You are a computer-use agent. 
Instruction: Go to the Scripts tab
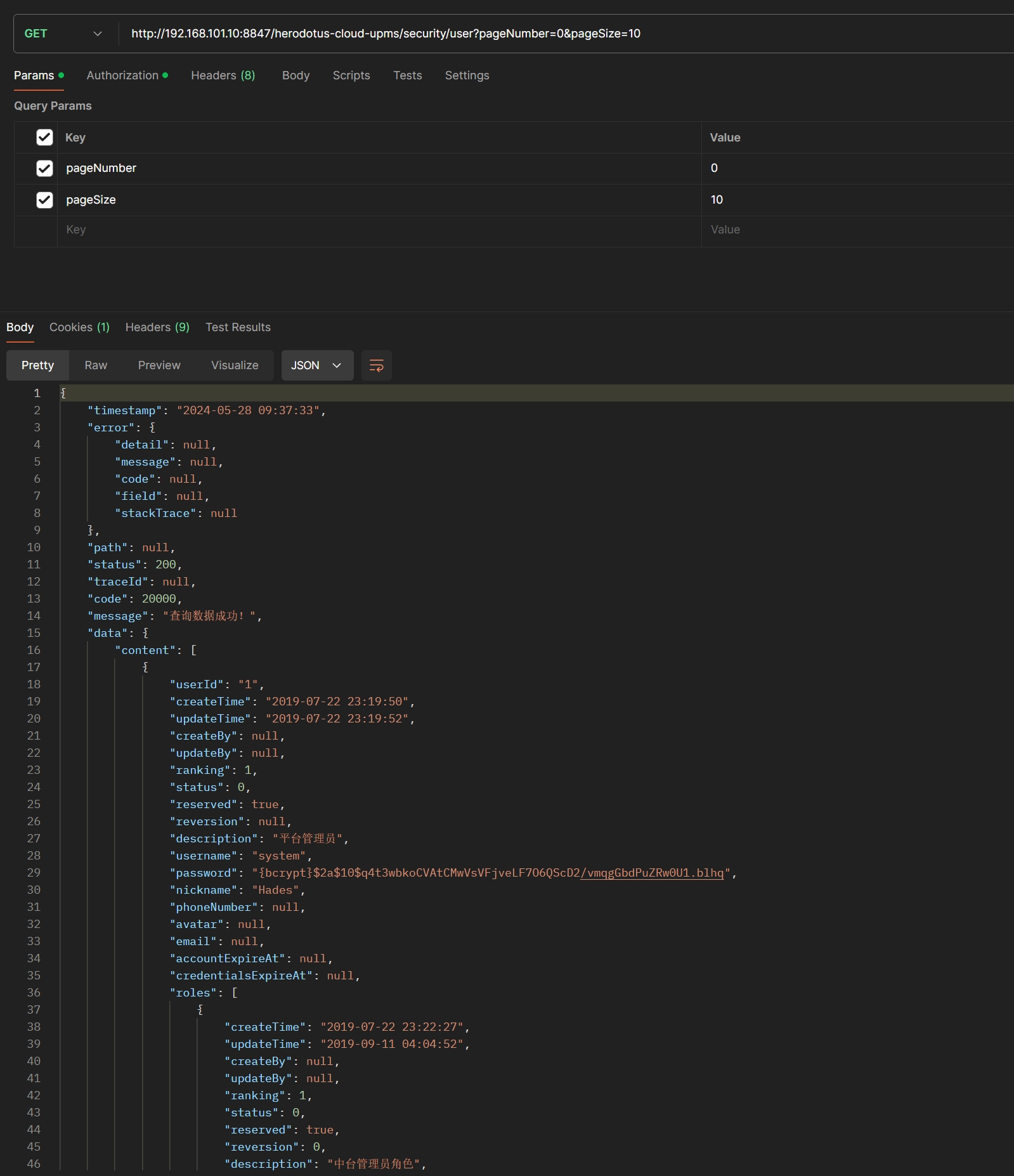[351, 75]
